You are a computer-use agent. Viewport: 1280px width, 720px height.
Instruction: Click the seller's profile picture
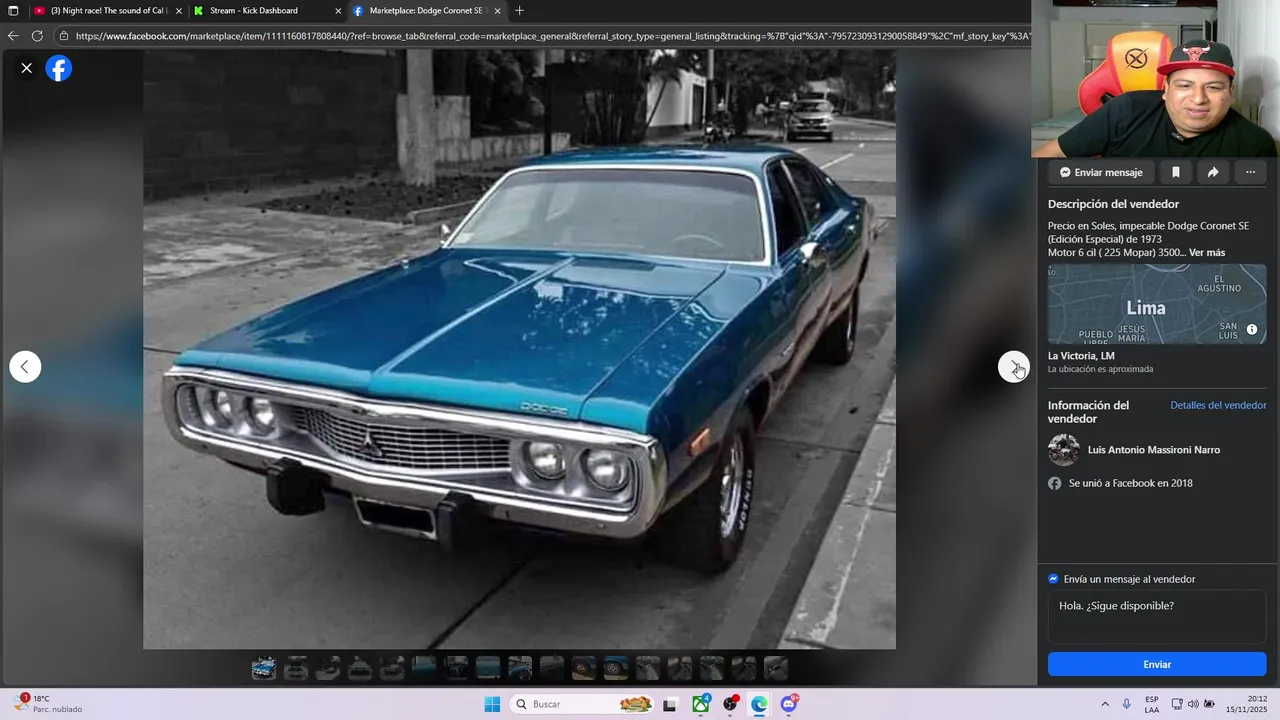coord(1063,450)
